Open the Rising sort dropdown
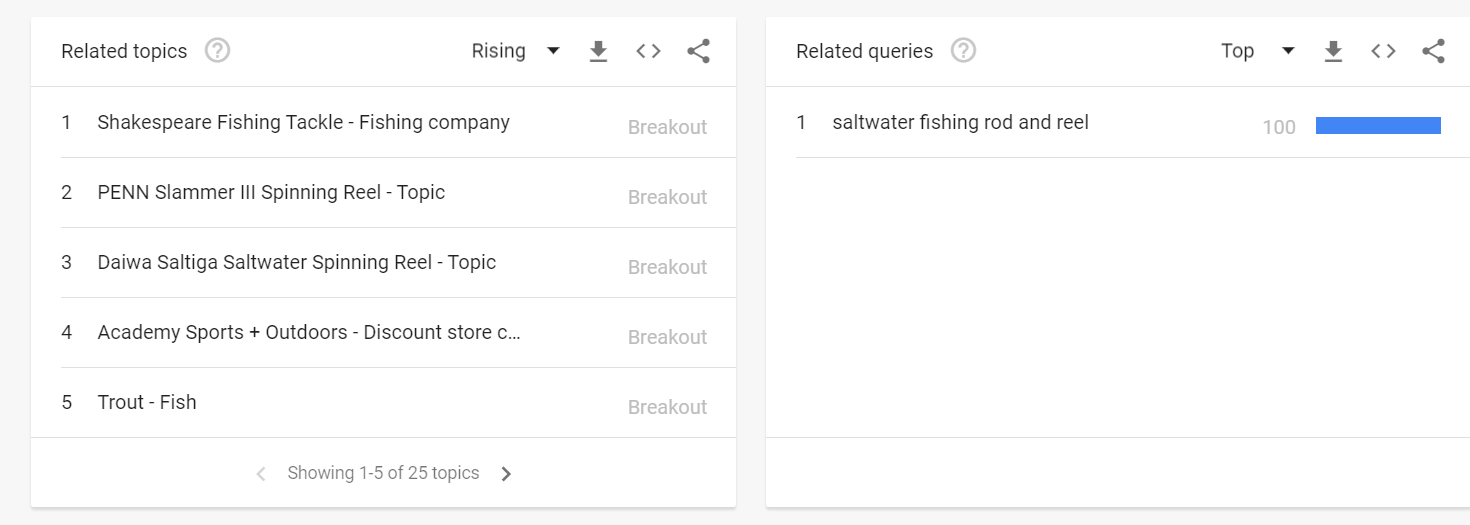 click(x=515, y=51)
